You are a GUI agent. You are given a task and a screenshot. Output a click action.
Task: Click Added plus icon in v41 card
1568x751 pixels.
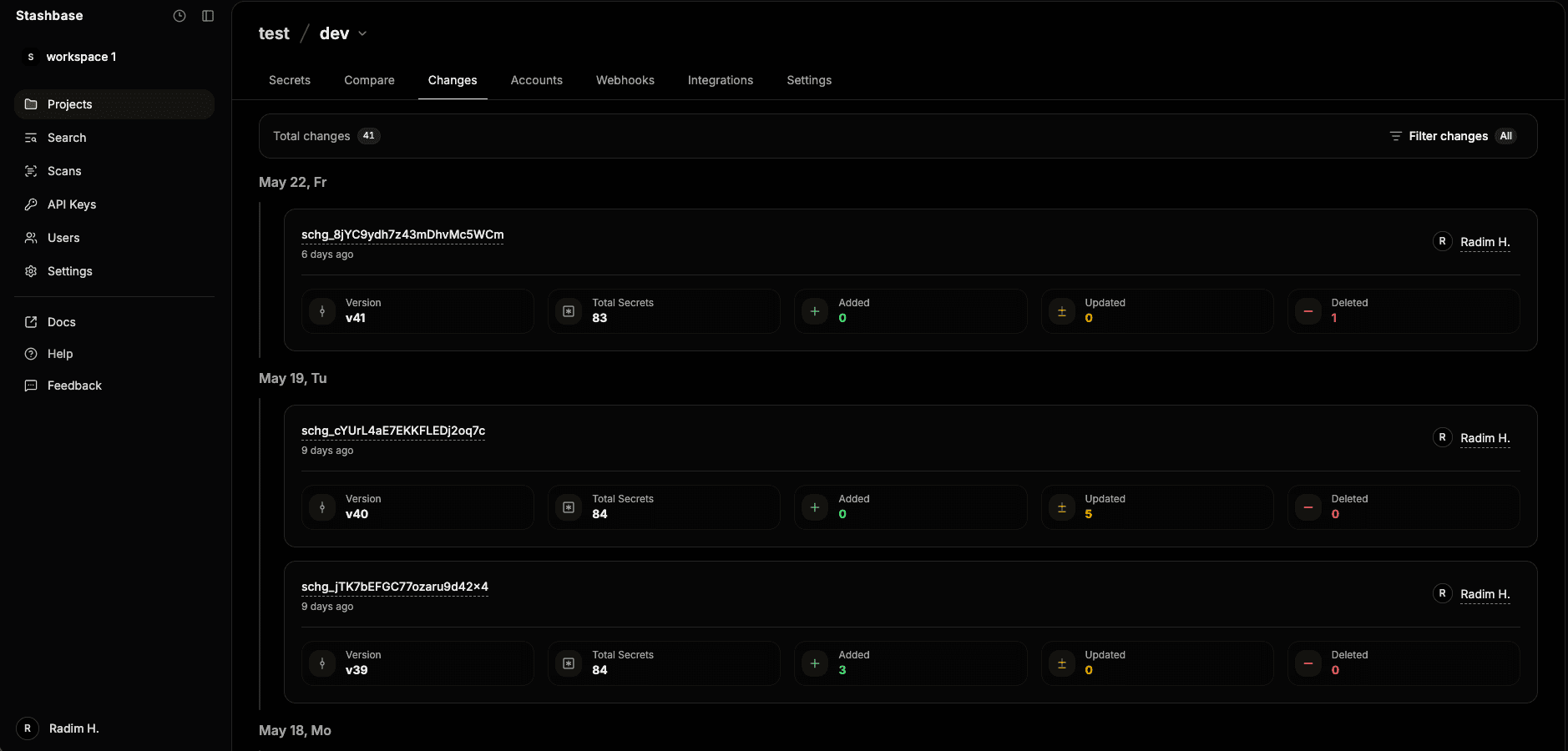click(815, 311)
